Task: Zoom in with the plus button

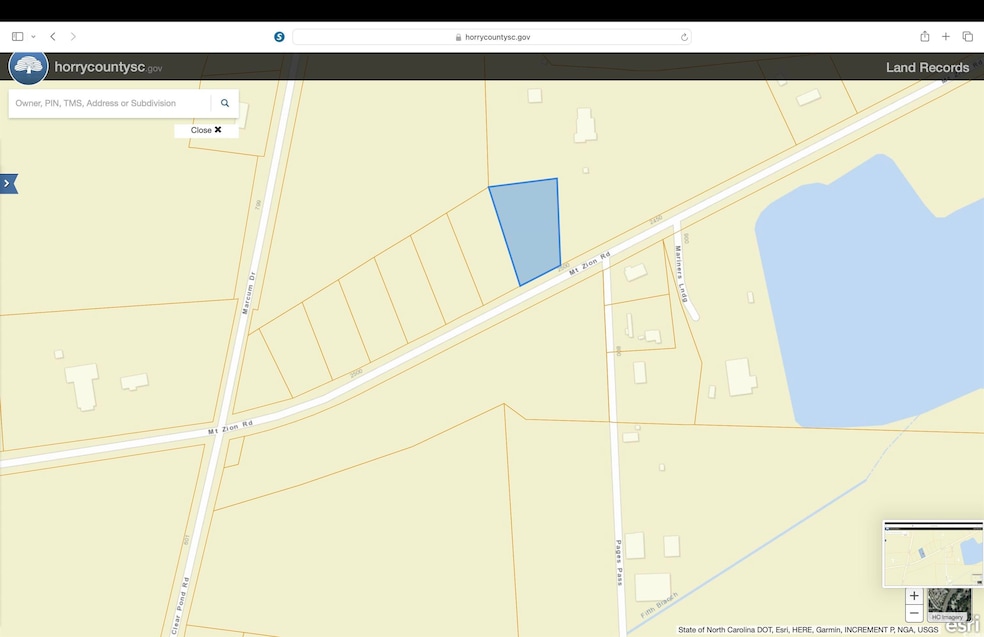Action: point(914,596)
